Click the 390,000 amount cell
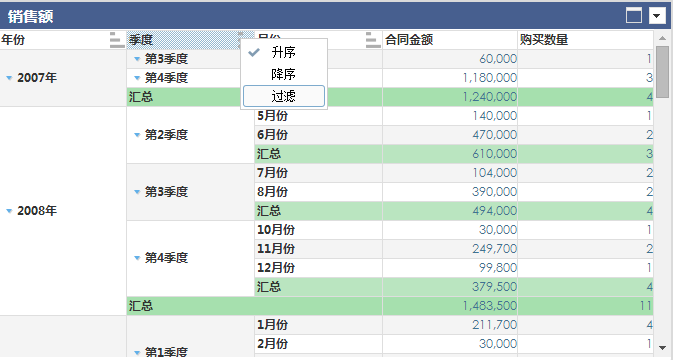673x360 pixels. 450,192
